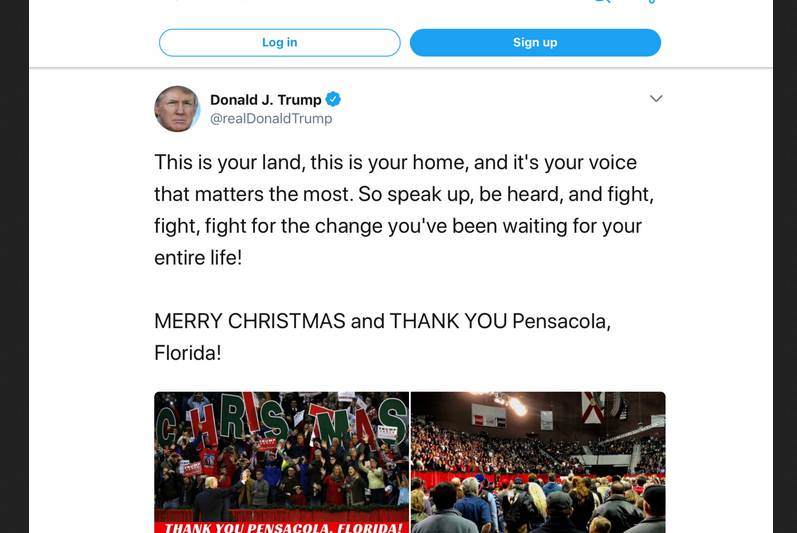Image resolution: width=797 pixels, height=533 pixels.
Task: Click the bright spotlight in arena photo
Action: tap(517, 406)
